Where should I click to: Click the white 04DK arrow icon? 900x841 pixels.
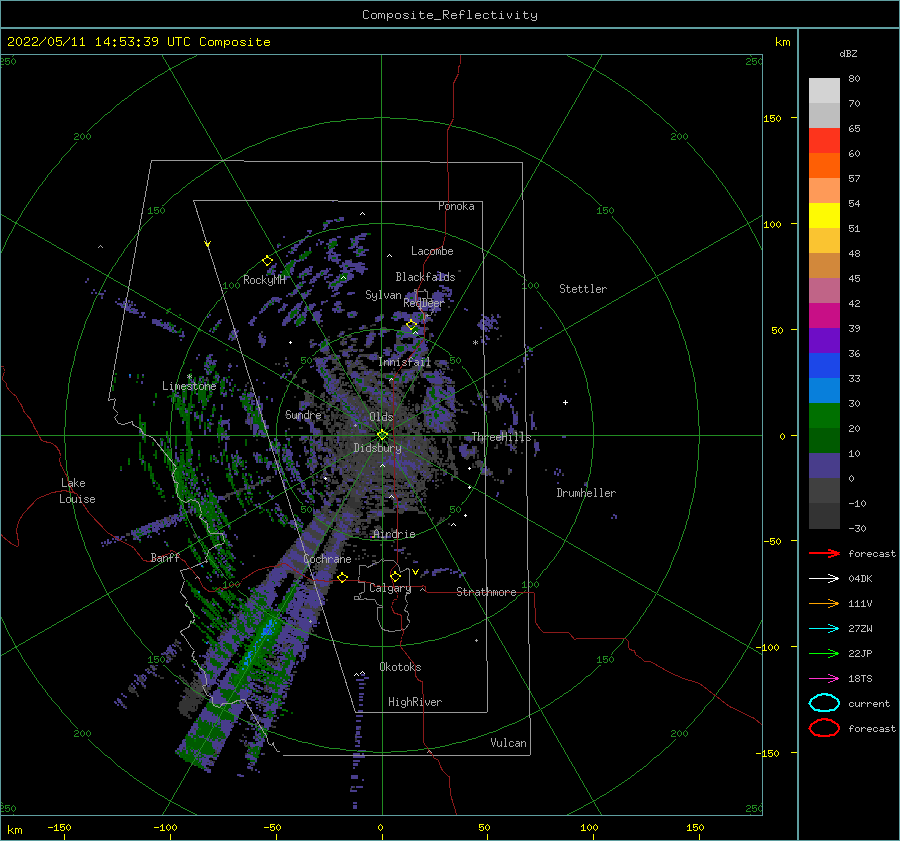click(824, 579)
